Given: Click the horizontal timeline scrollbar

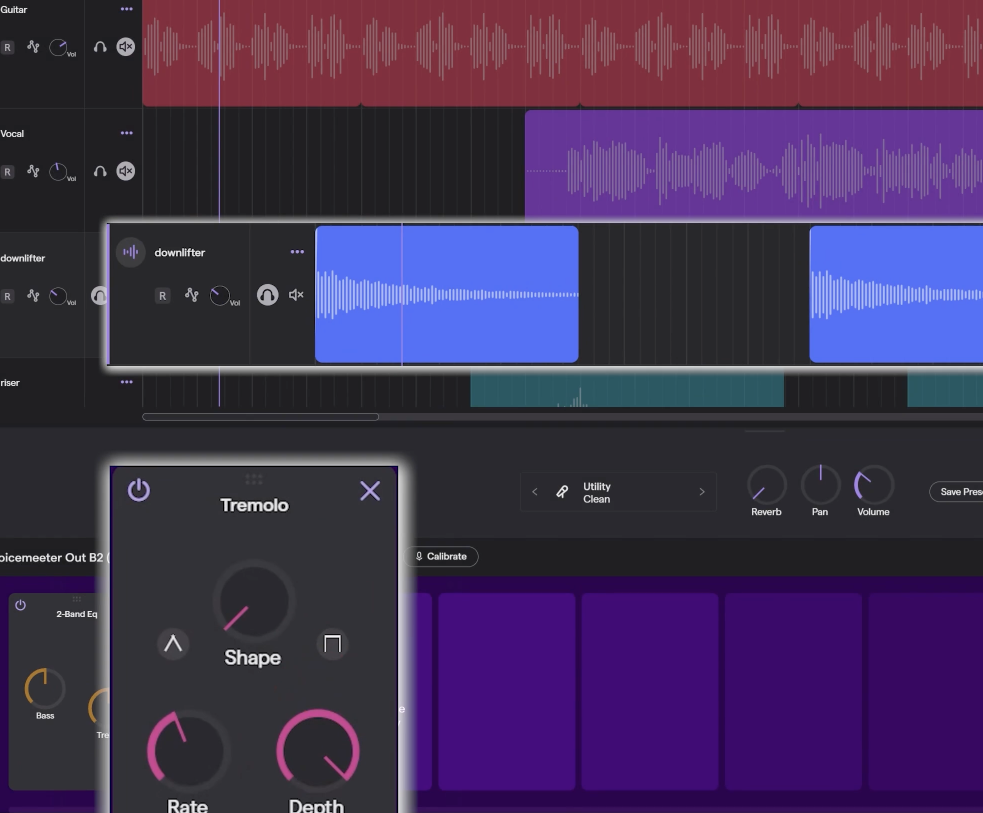Looking at the screenshot, I should coord(260,417).
